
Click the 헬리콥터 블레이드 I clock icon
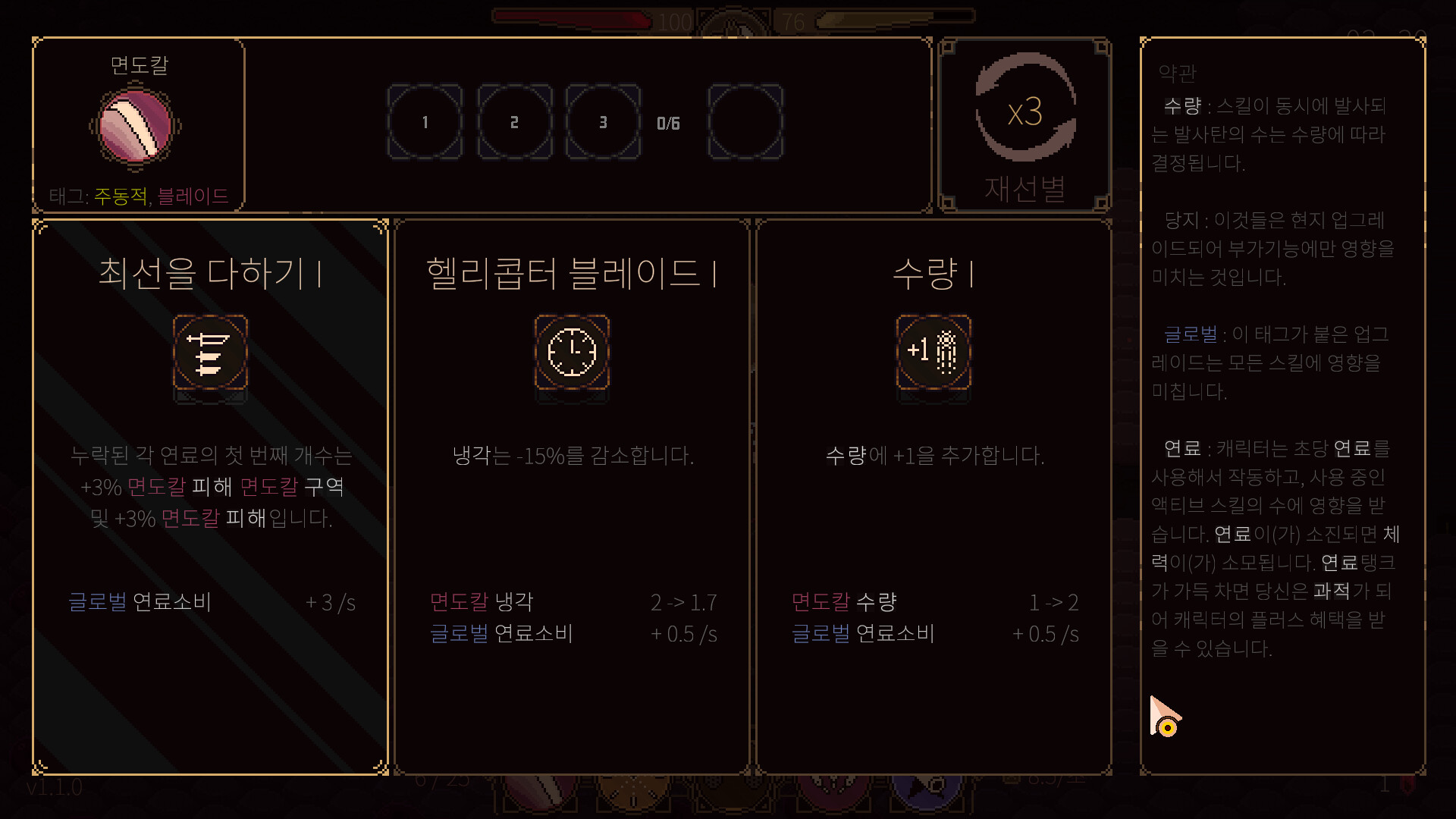tap(572, 353)
